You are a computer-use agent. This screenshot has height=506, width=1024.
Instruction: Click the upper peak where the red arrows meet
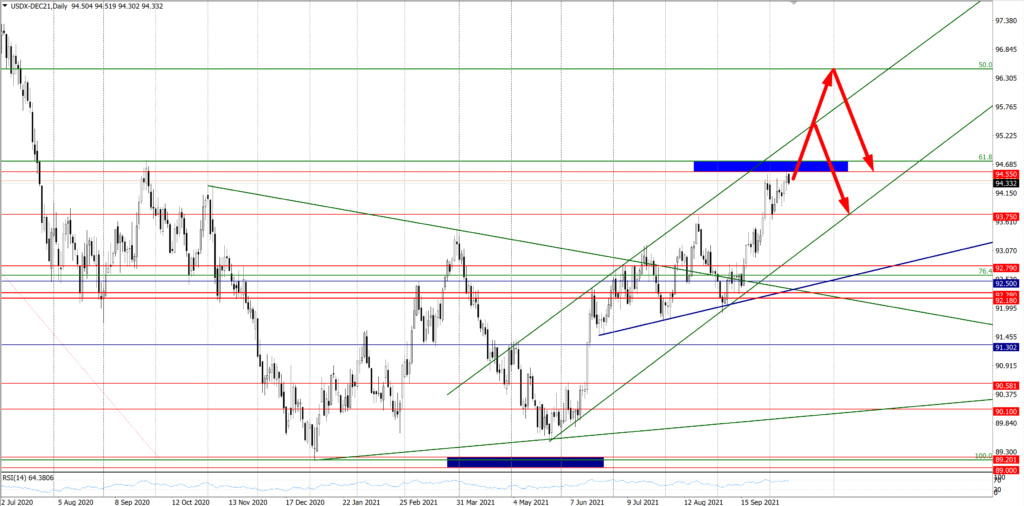point(832,70)
